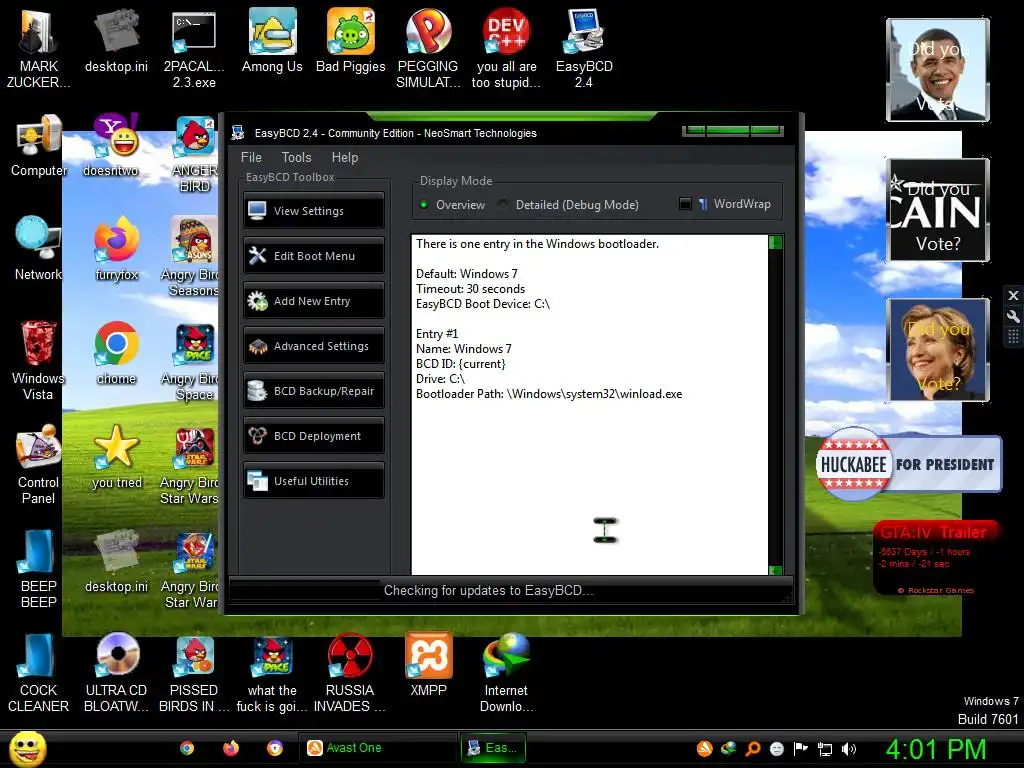
Task: Select the RUSSIA INVADES ... radiation icon
Action: 350,673
